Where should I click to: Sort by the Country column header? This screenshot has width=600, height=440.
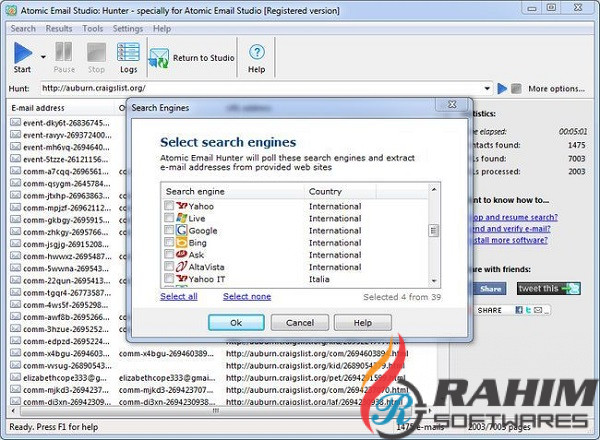(x=340, y=191)
